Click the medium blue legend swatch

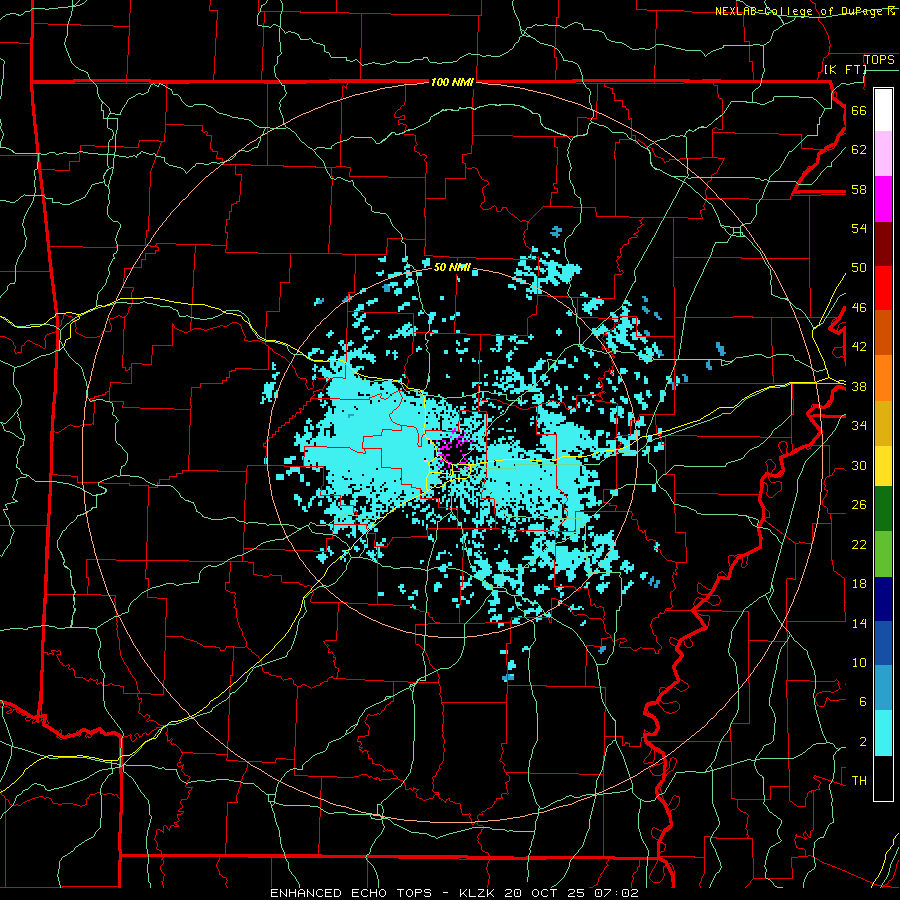(883, 643)
